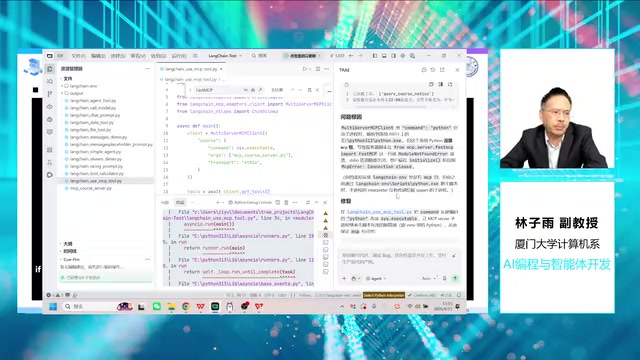Click the microphone icon in the chat
640x360 pixels.
pos(444,278)
